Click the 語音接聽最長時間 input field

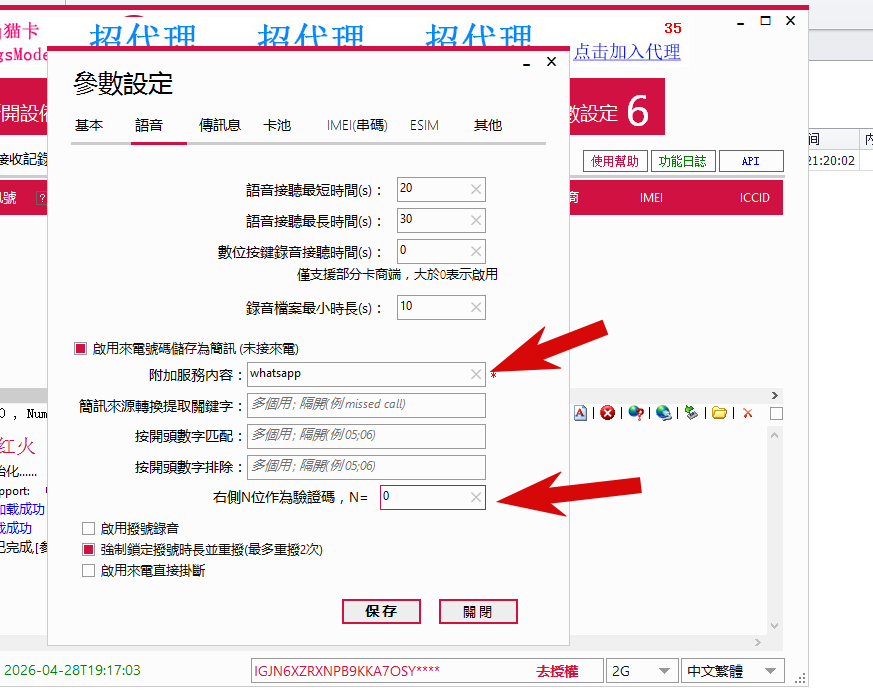click(x=441, y=220)
